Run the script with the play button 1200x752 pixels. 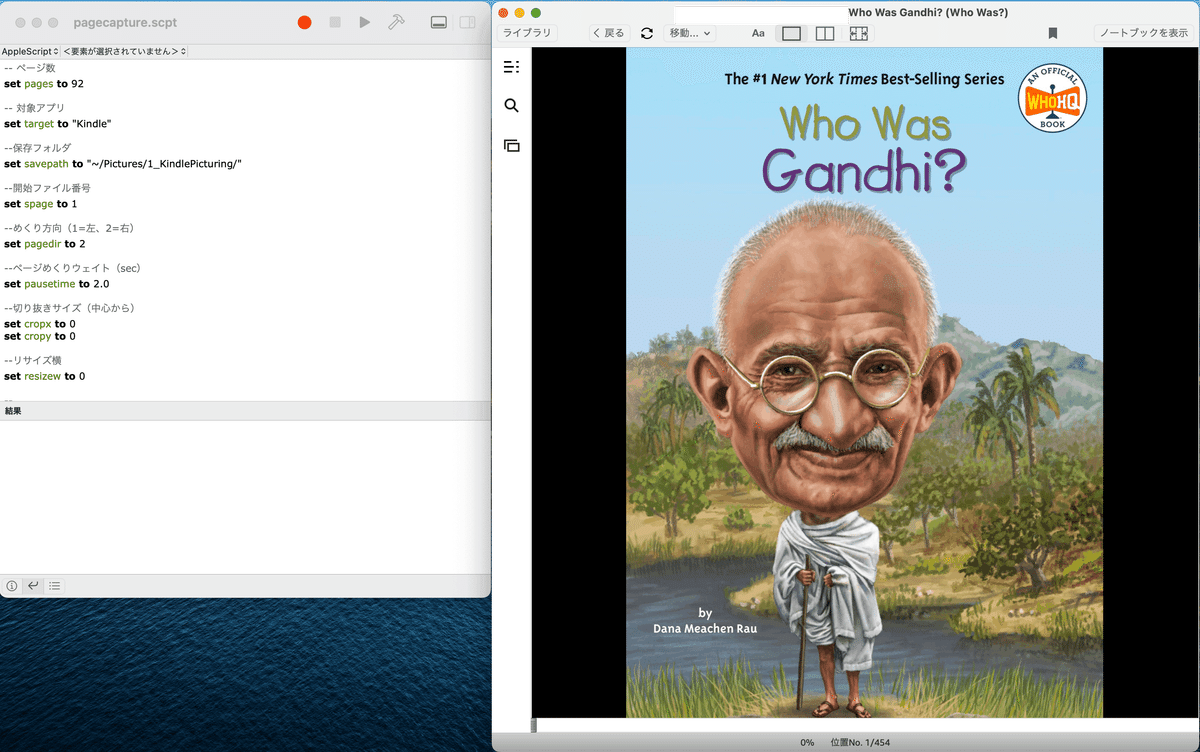365,22
